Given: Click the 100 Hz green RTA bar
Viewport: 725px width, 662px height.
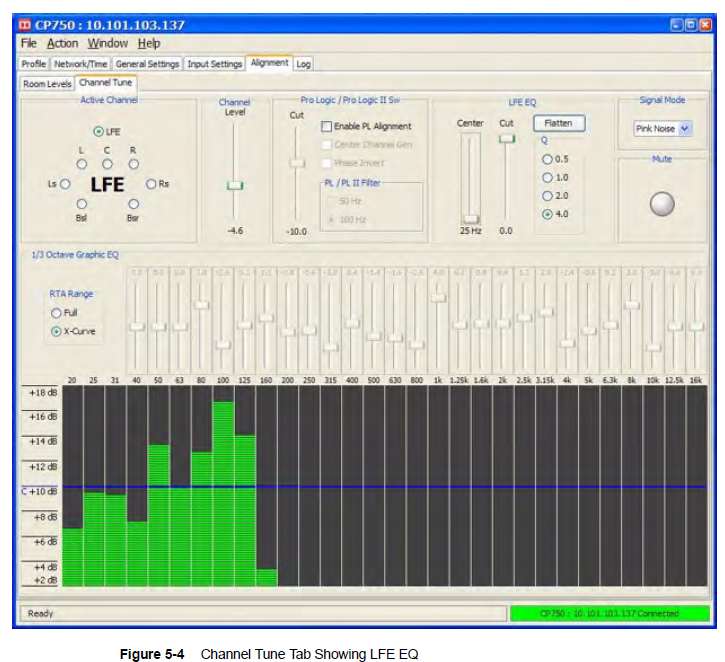Looking at the screenshot, I should [223, 494].
